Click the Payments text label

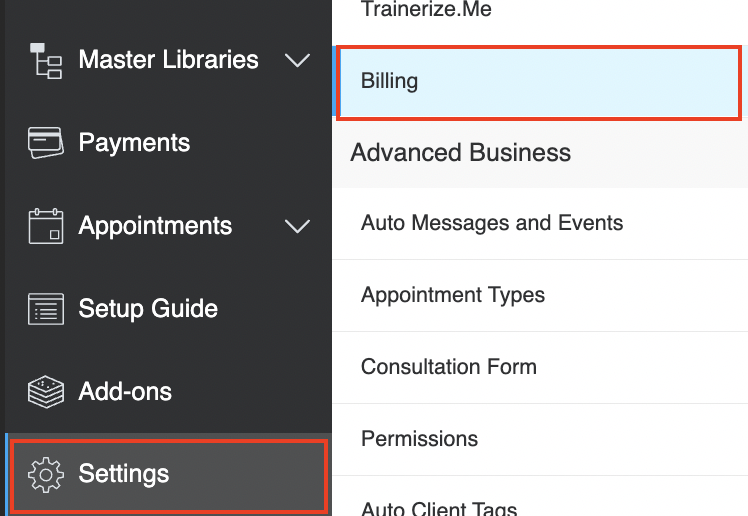(x=135, y=143)
